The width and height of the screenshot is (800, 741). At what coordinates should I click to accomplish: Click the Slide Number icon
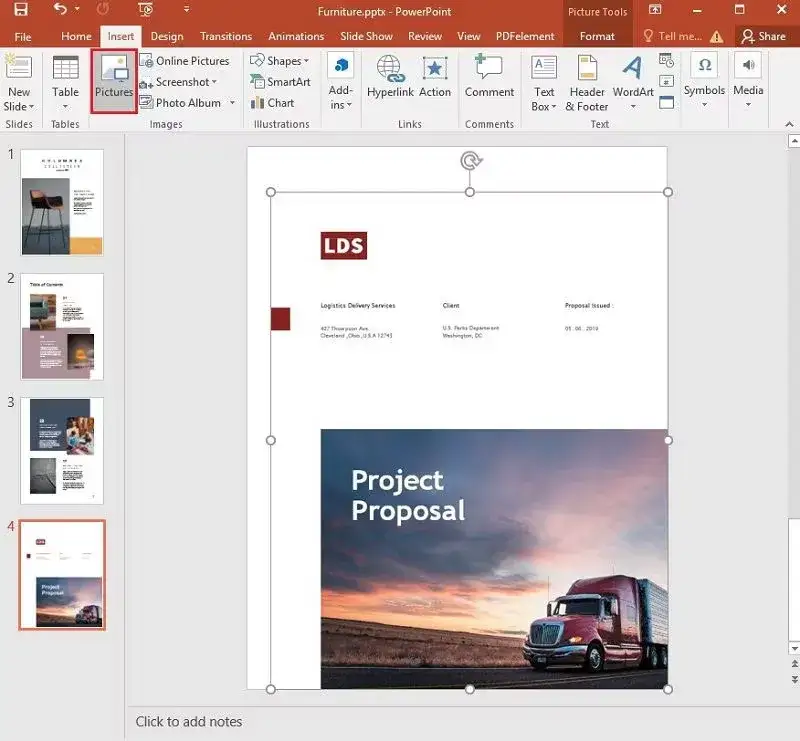click(x=666, y=81)
